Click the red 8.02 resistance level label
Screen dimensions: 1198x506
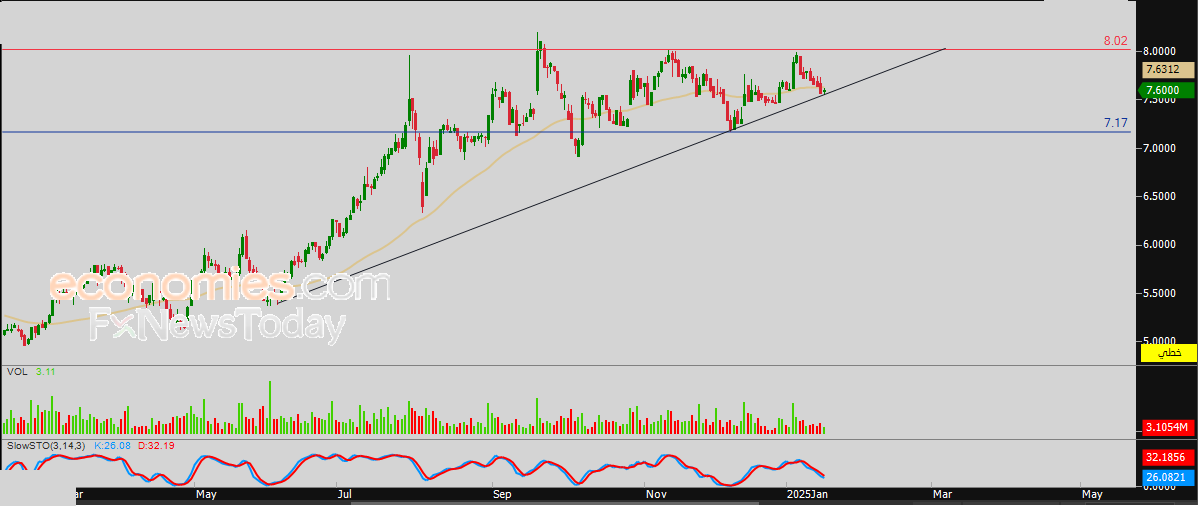tap(1115, 41)
